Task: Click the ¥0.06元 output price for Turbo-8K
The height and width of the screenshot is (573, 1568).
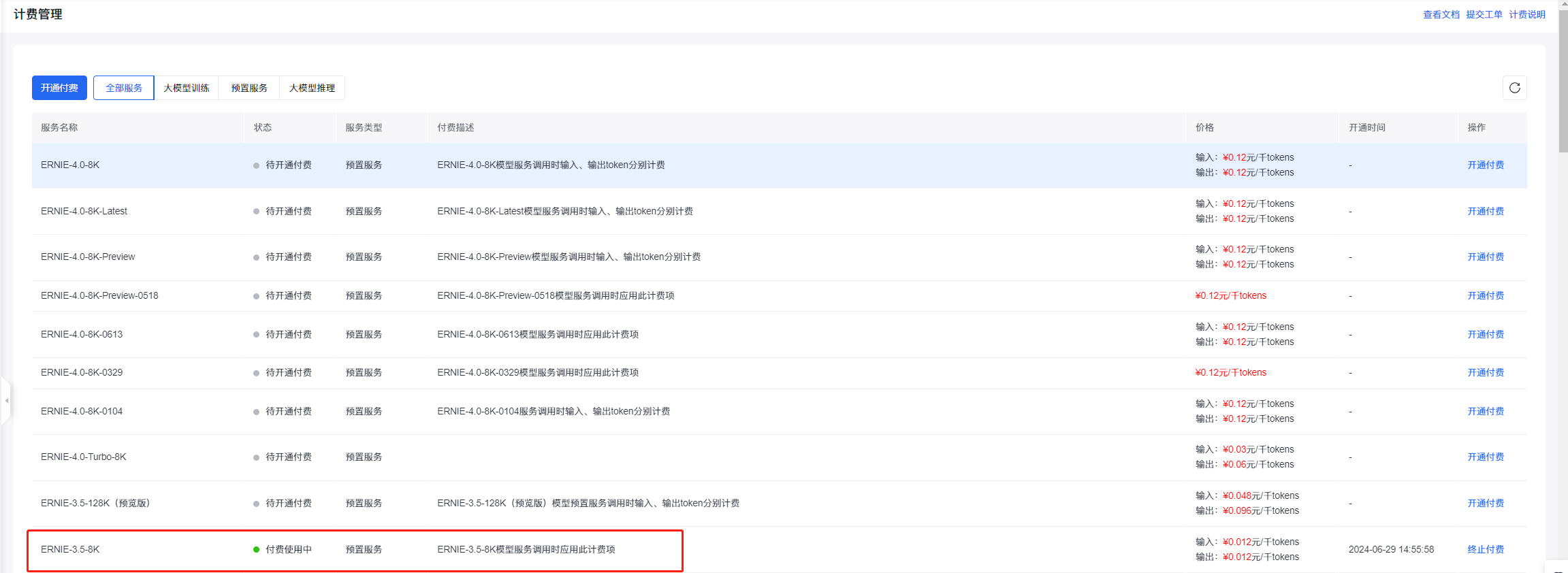Action: (1238, 465)
